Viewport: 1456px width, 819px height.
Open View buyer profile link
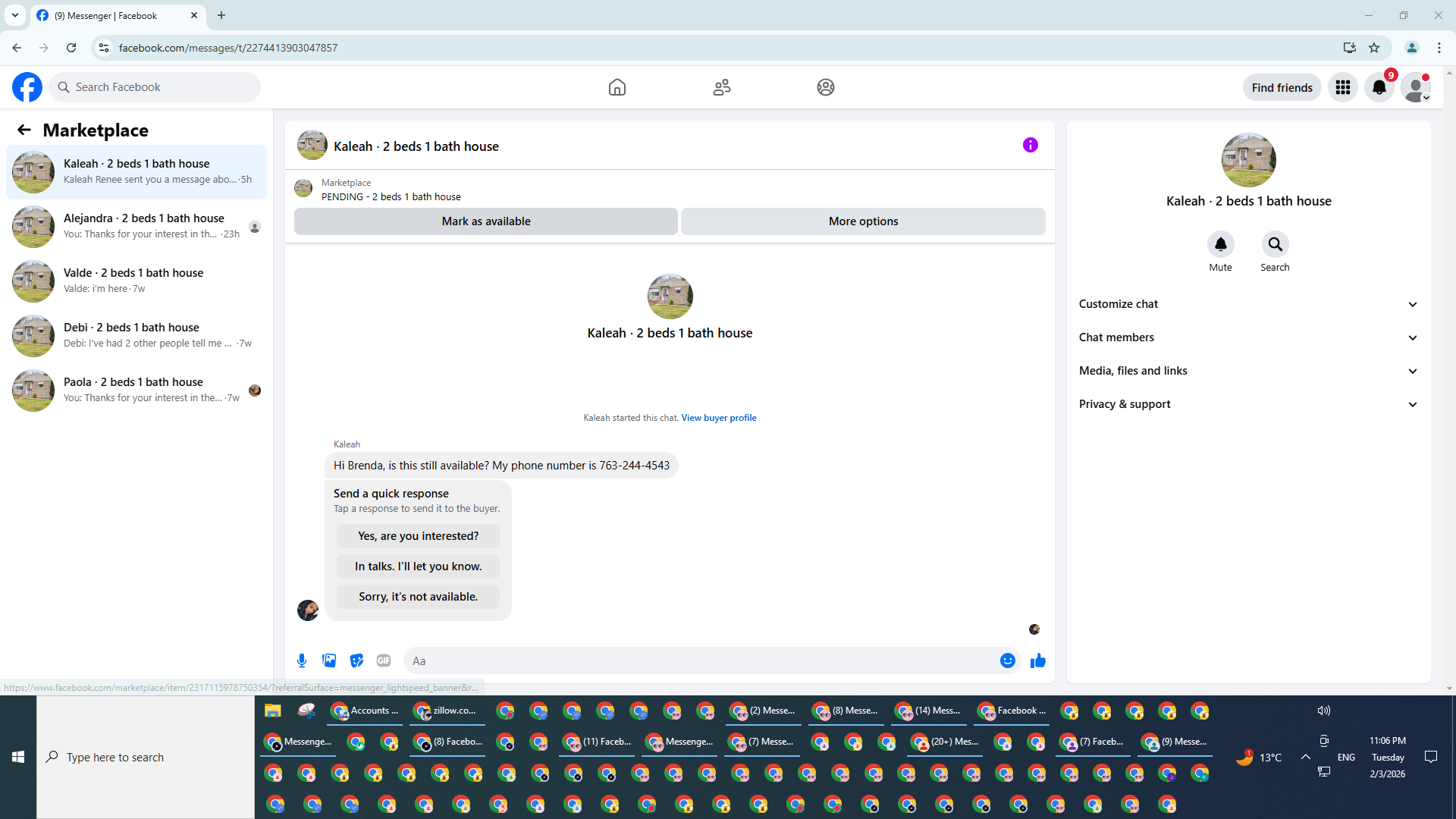click(x=718, y=418)
